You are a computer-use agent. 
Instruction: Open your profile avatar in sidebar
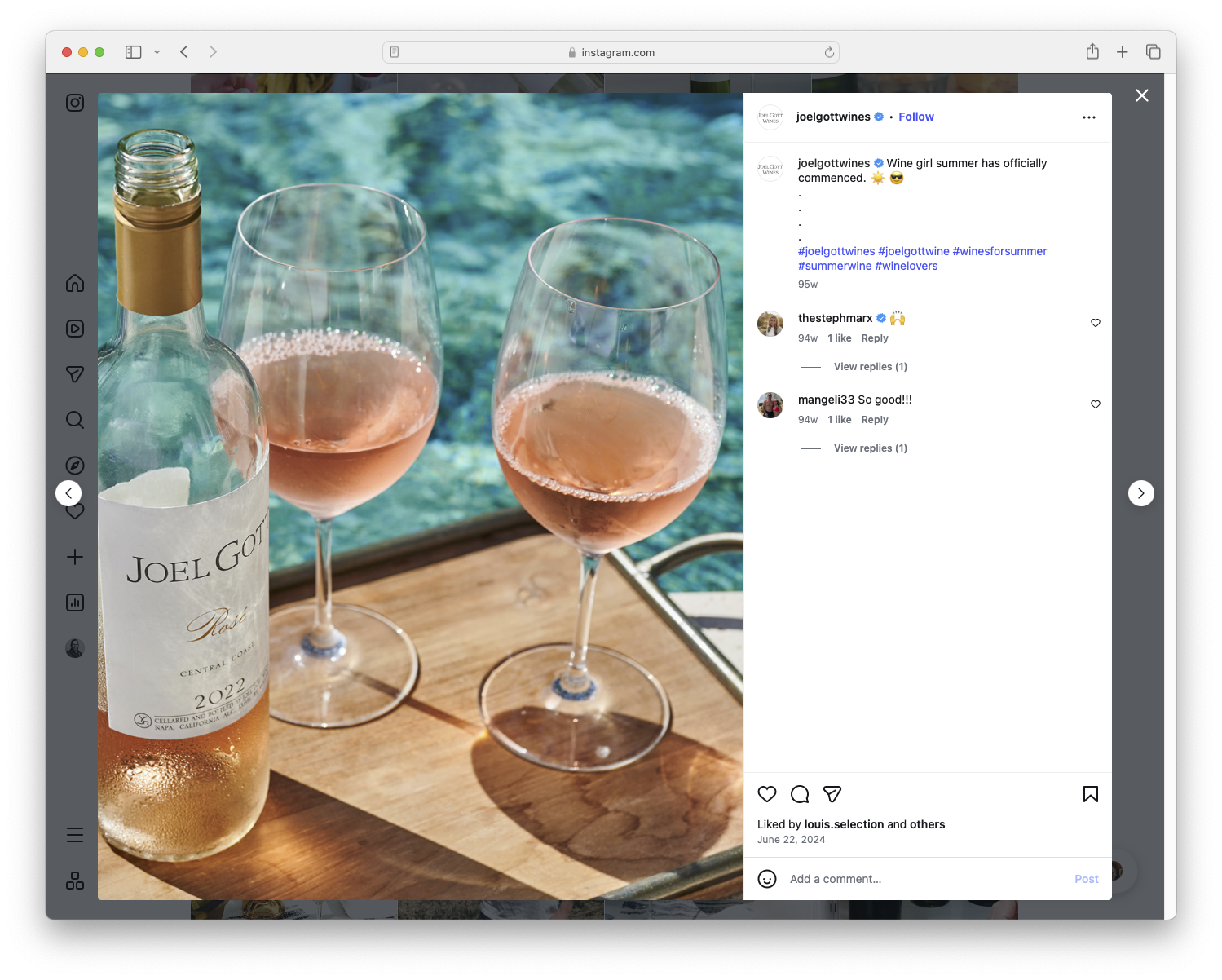(75, 648)
